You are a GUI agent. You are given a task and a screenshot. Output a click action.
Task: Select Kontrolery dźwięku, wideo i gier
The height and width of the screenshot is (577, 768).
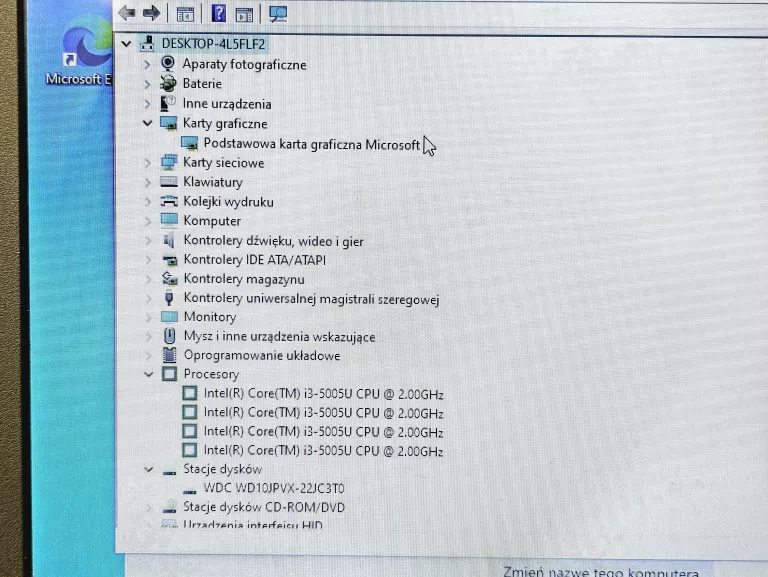(273, 241)
